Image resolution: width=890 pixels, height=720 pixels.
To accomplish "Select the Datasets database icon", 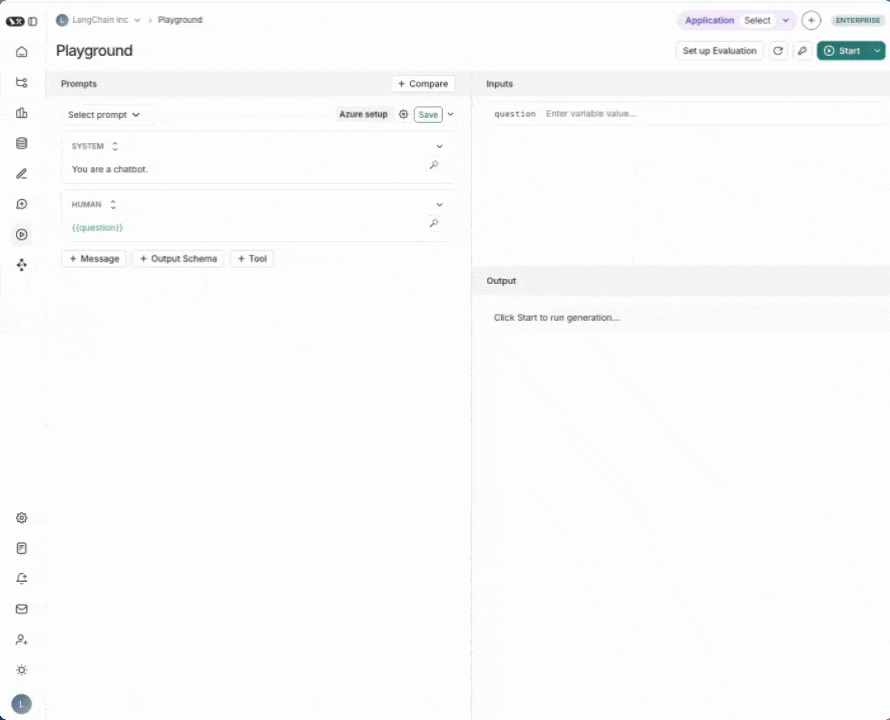I will coord(21,143).
